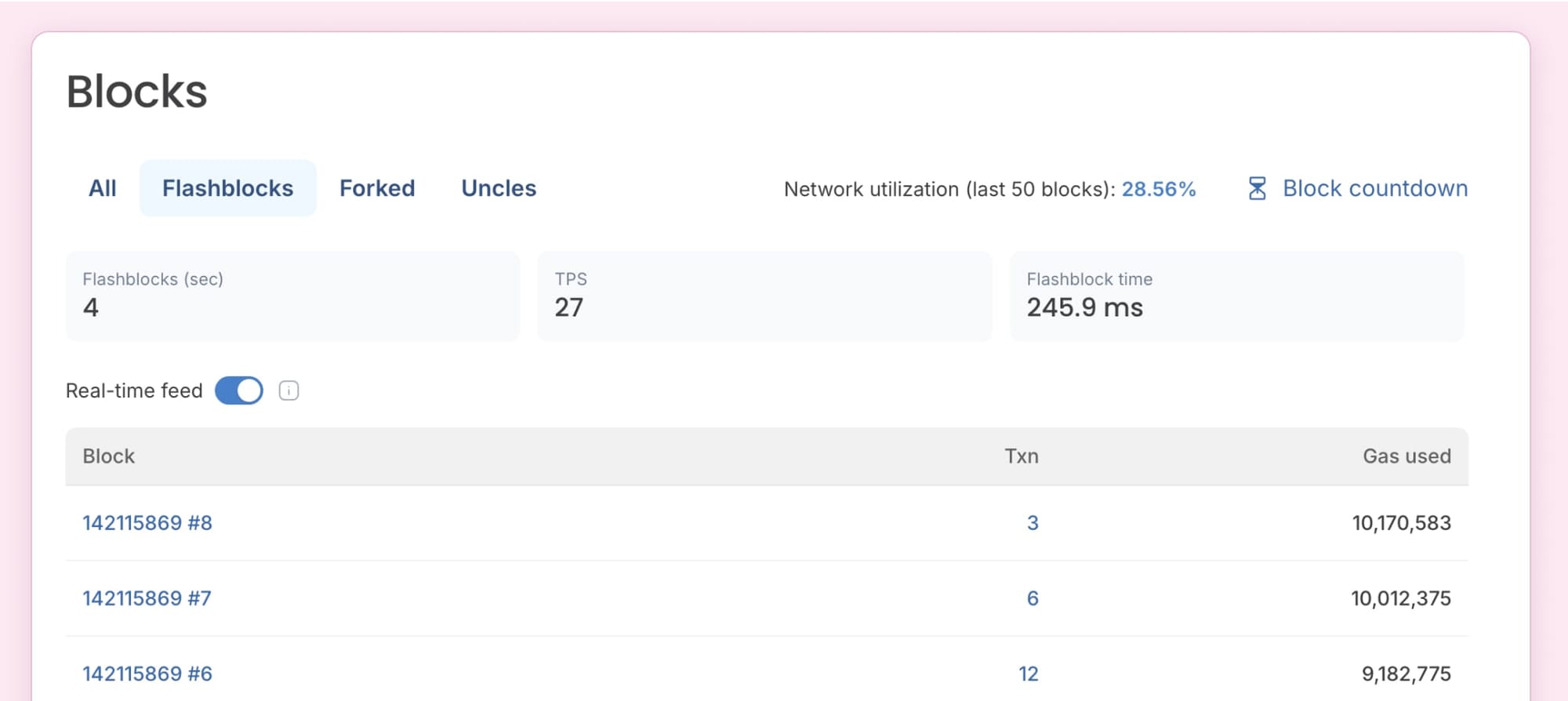
Task: Open block 142115869 #6
Action: click(x=147, y=674)
